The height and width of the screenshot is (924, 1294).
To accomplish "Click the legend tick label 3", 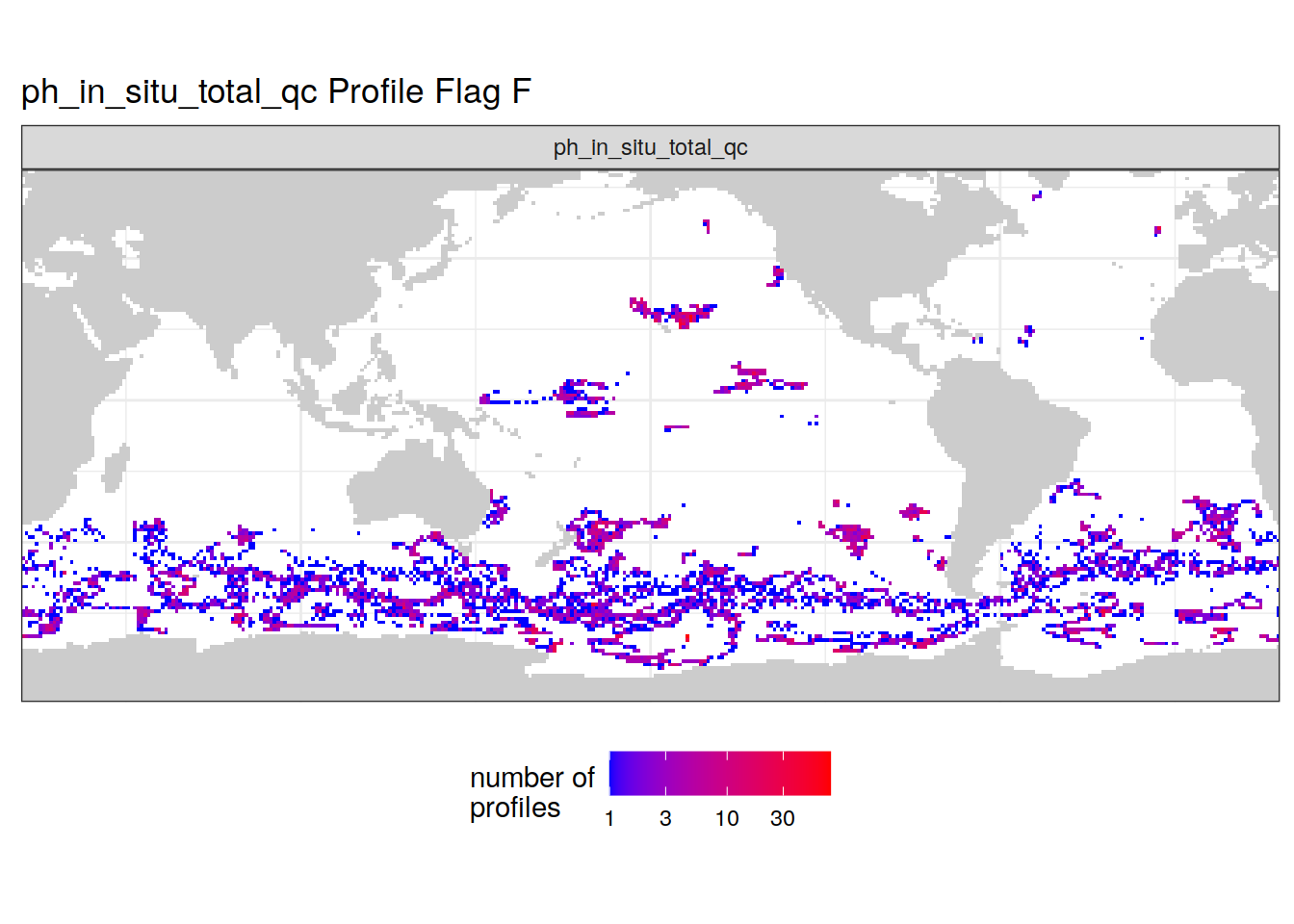I will pyautogui.click(x=665, y=818).
